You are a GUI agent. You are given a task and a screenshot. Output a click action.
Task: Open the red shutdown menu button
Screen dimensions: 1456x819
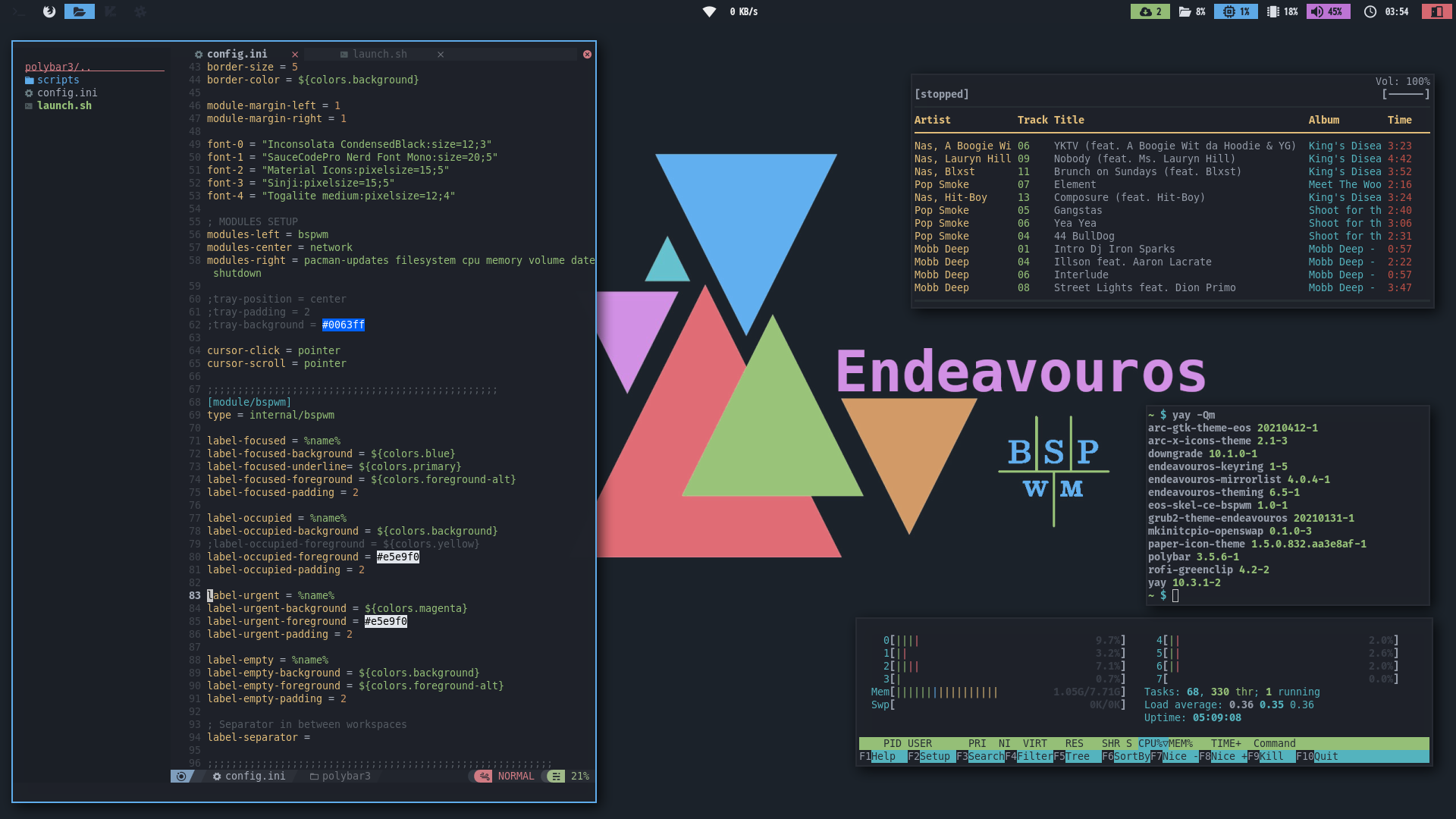point(1436,11)
